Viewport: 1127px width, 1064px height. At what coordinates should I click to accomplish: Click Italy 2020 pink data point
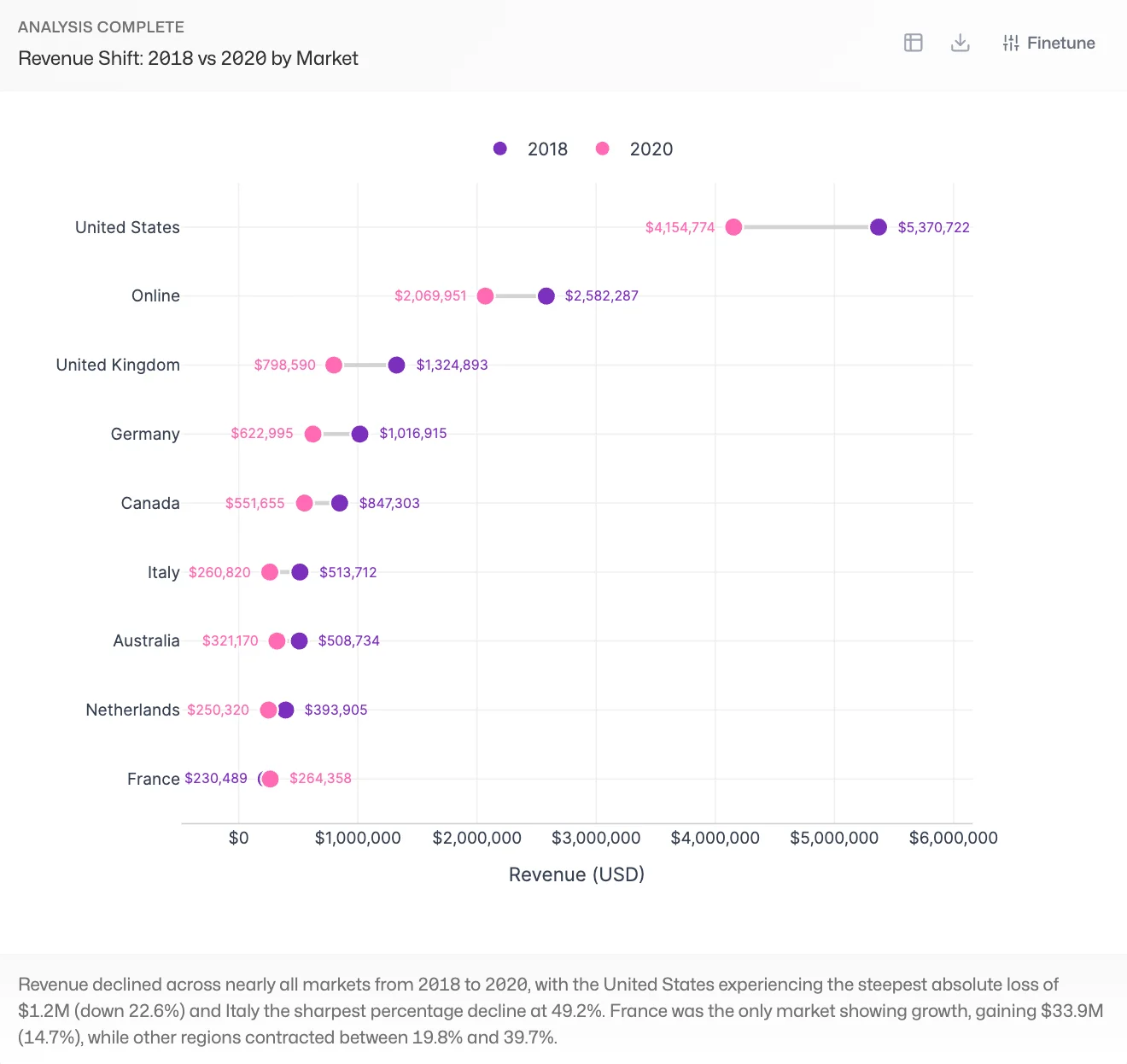tap(270, 572)
